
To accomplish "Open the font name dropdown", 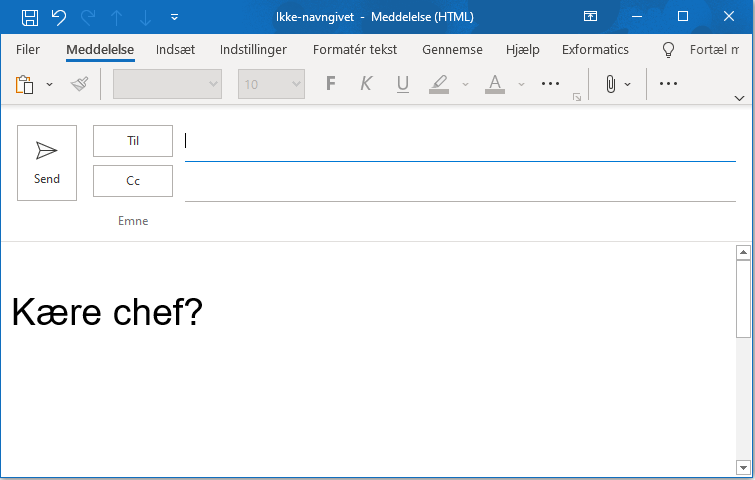I will coord(213,85).
